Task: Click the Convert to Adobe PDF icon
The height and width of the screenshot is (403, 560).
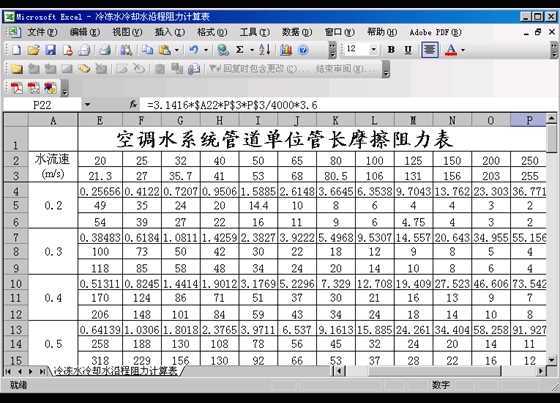Action: 16,88
